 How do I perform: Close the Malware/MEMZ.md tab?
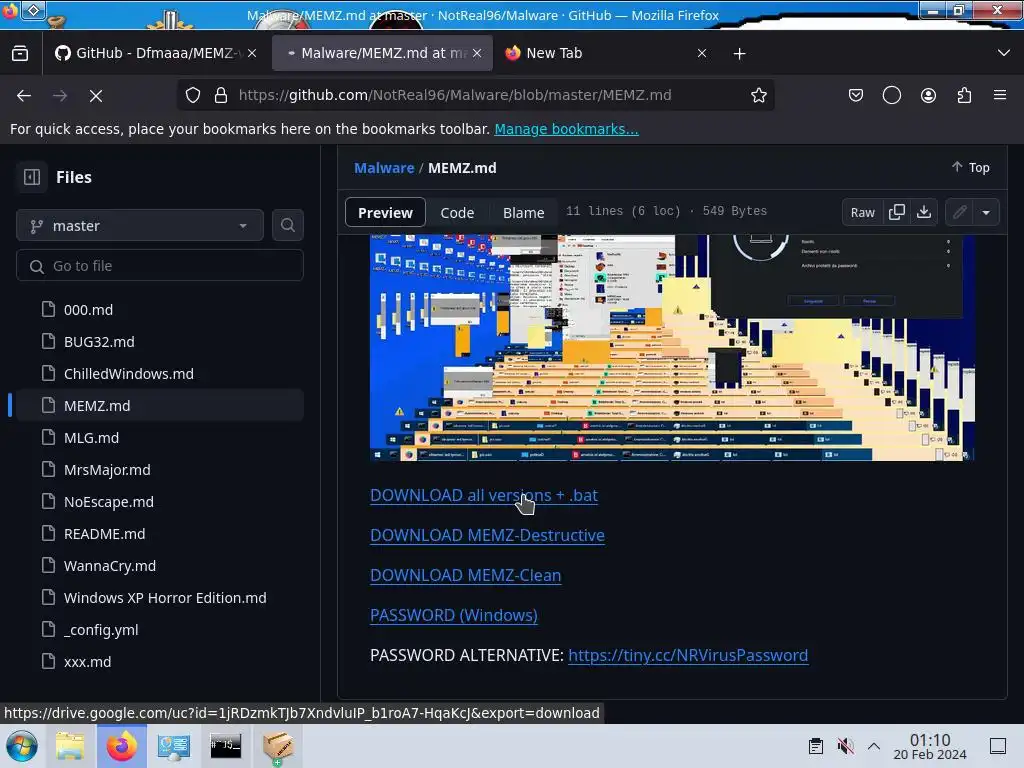(477, 53)
